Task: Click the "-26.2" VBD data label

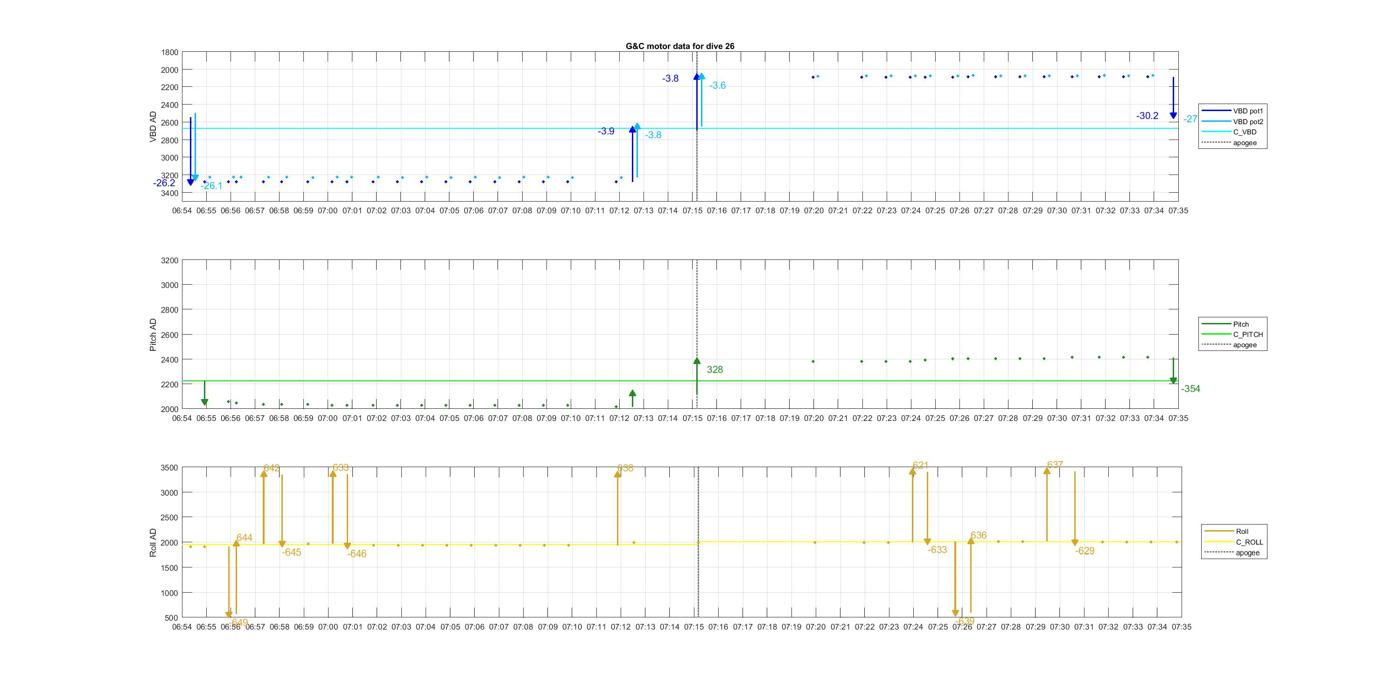Action: coord(164,183)
